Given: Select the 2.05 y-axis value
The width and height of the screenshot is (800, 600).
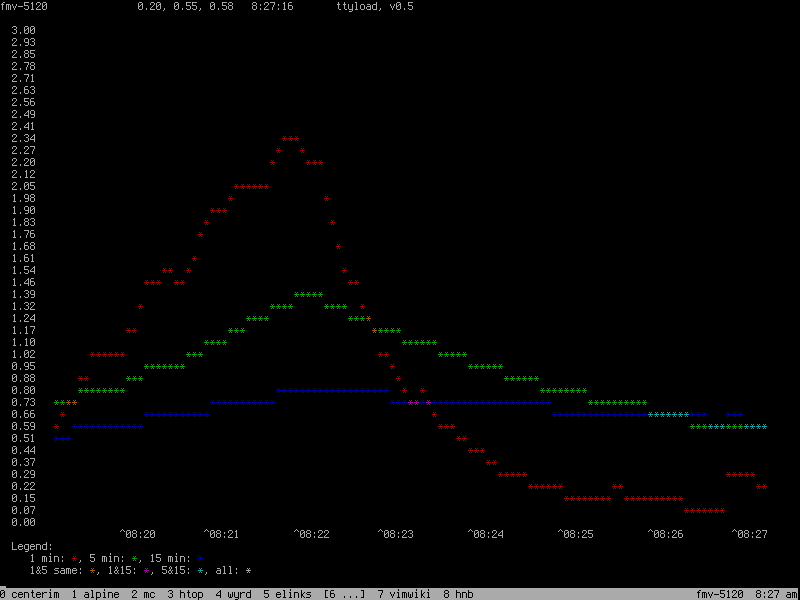Looking at the screenshot, I should click(23, 186).
